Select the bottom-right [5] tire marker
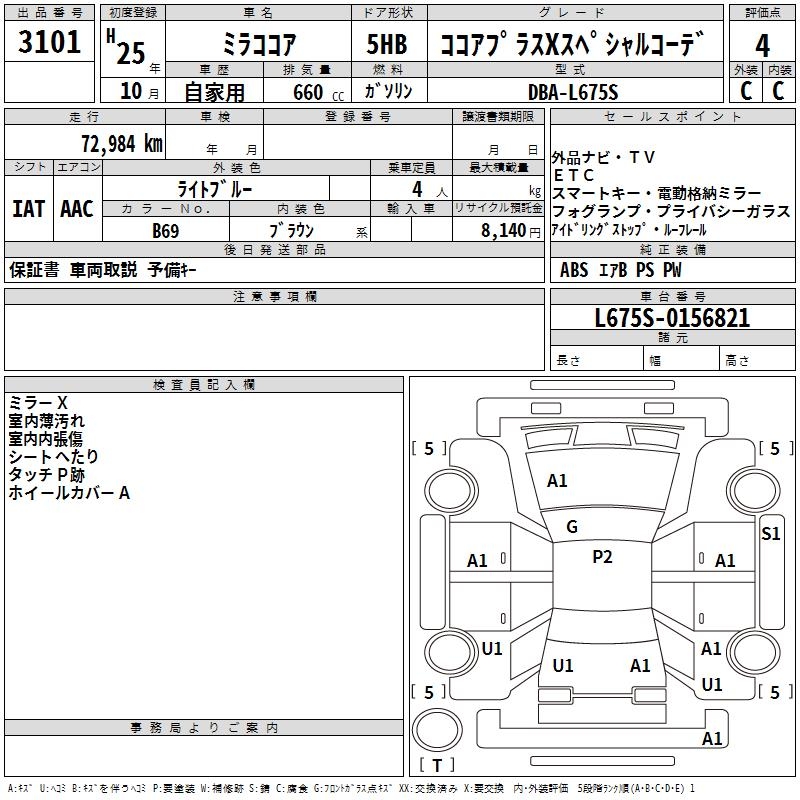 tap(775, 692)
